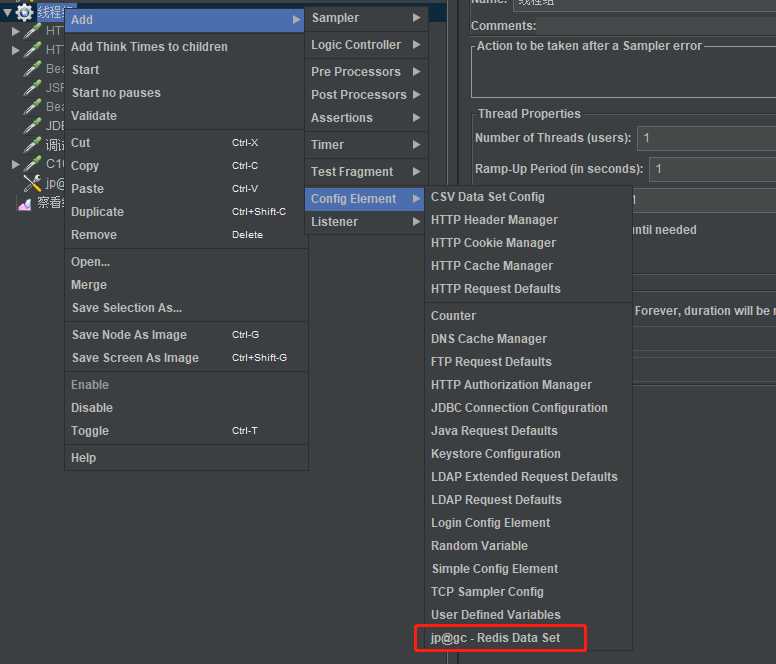Select Toggle menu entry

(185, 431)
